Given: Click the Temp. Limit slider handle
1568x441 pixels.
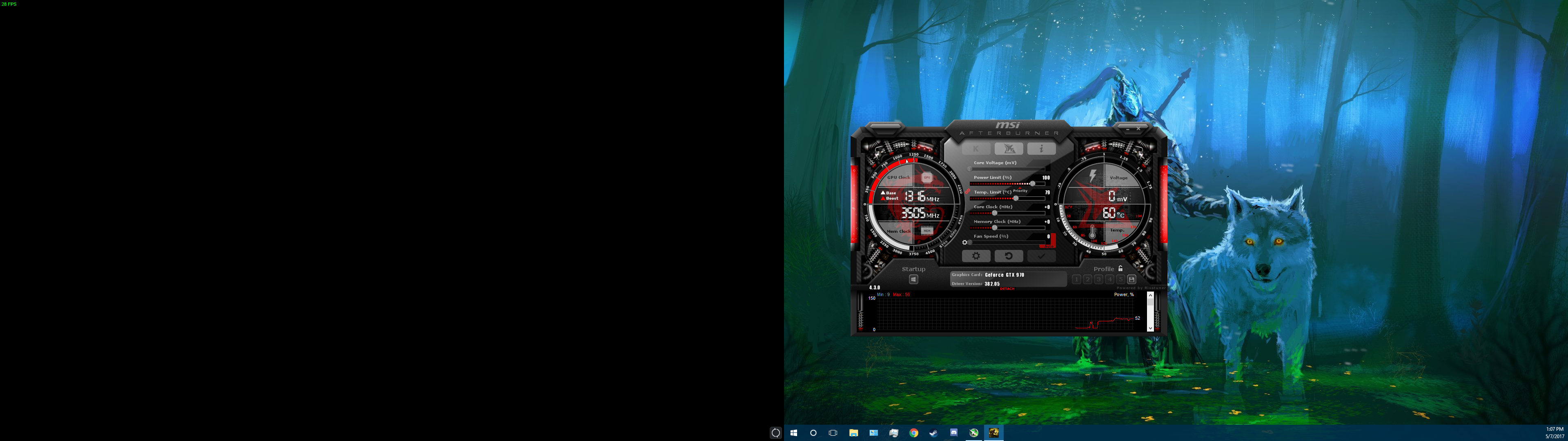Looking at the screenshot, I should tap(1015, 198).
